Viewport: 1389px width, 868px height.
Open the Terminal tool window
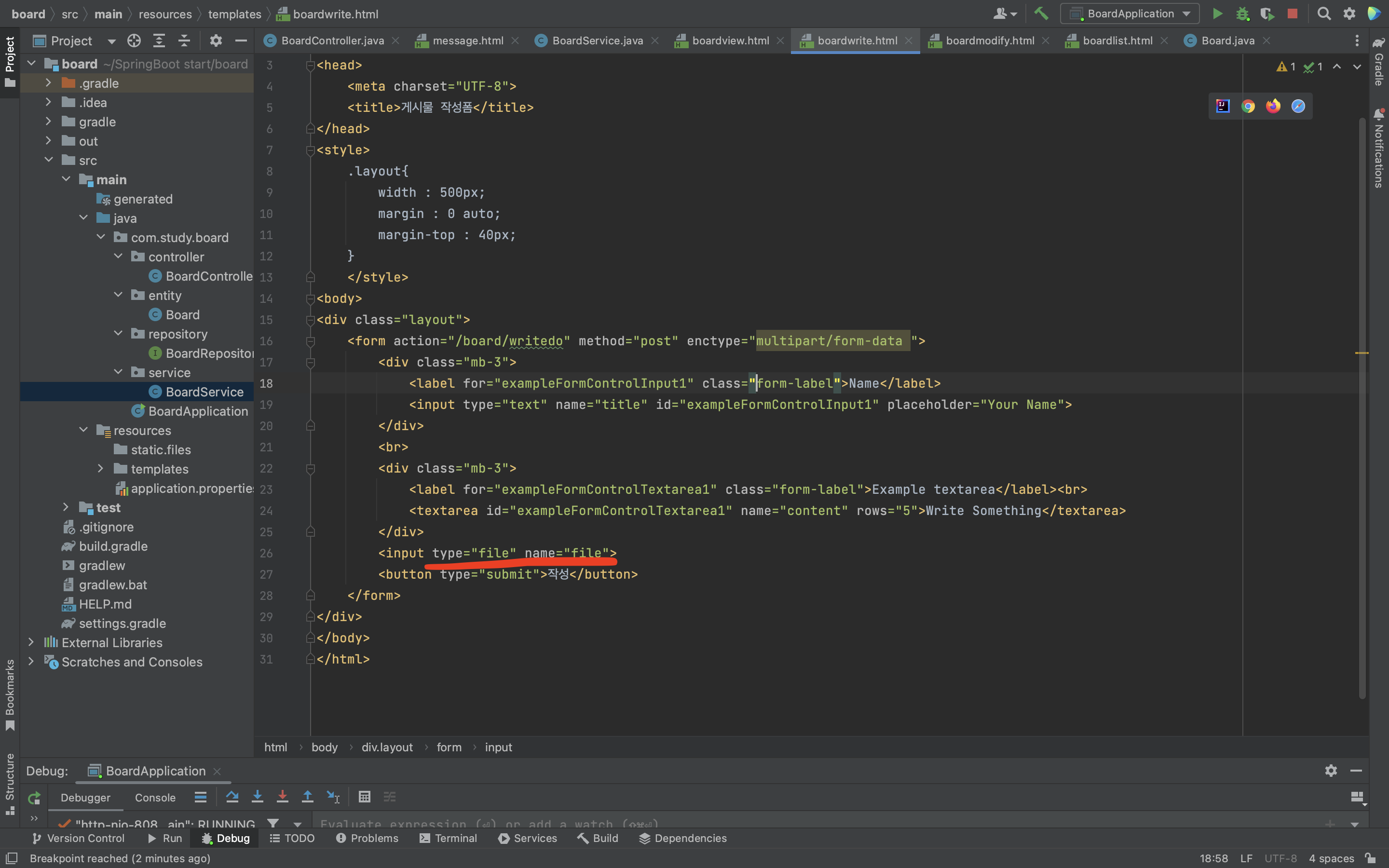(448, 838)
